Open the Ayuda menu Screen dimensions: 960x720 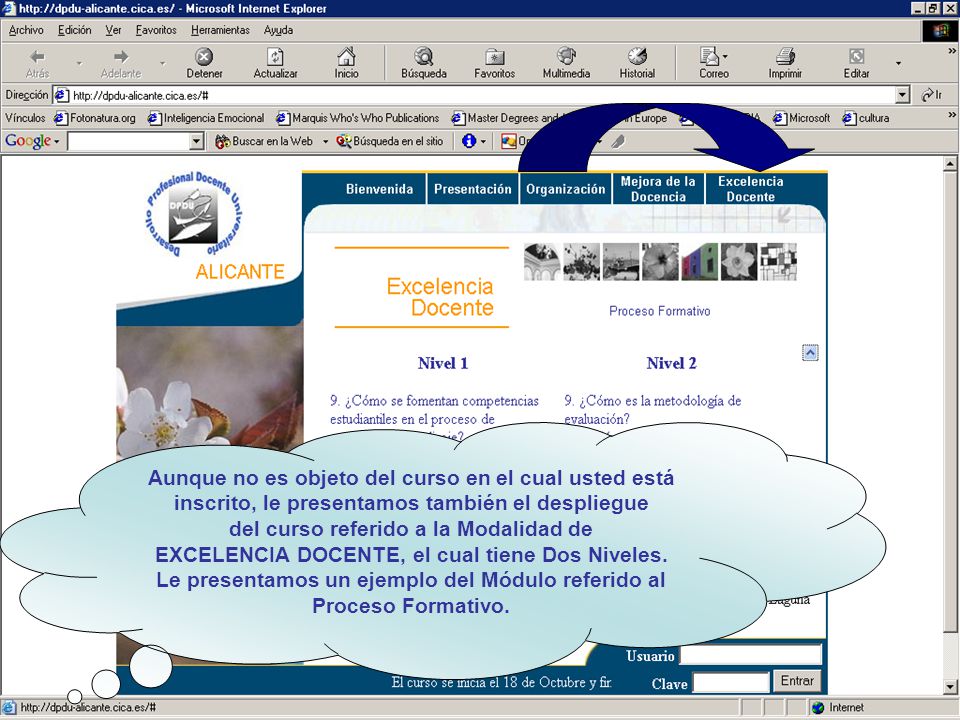point(278,30)
